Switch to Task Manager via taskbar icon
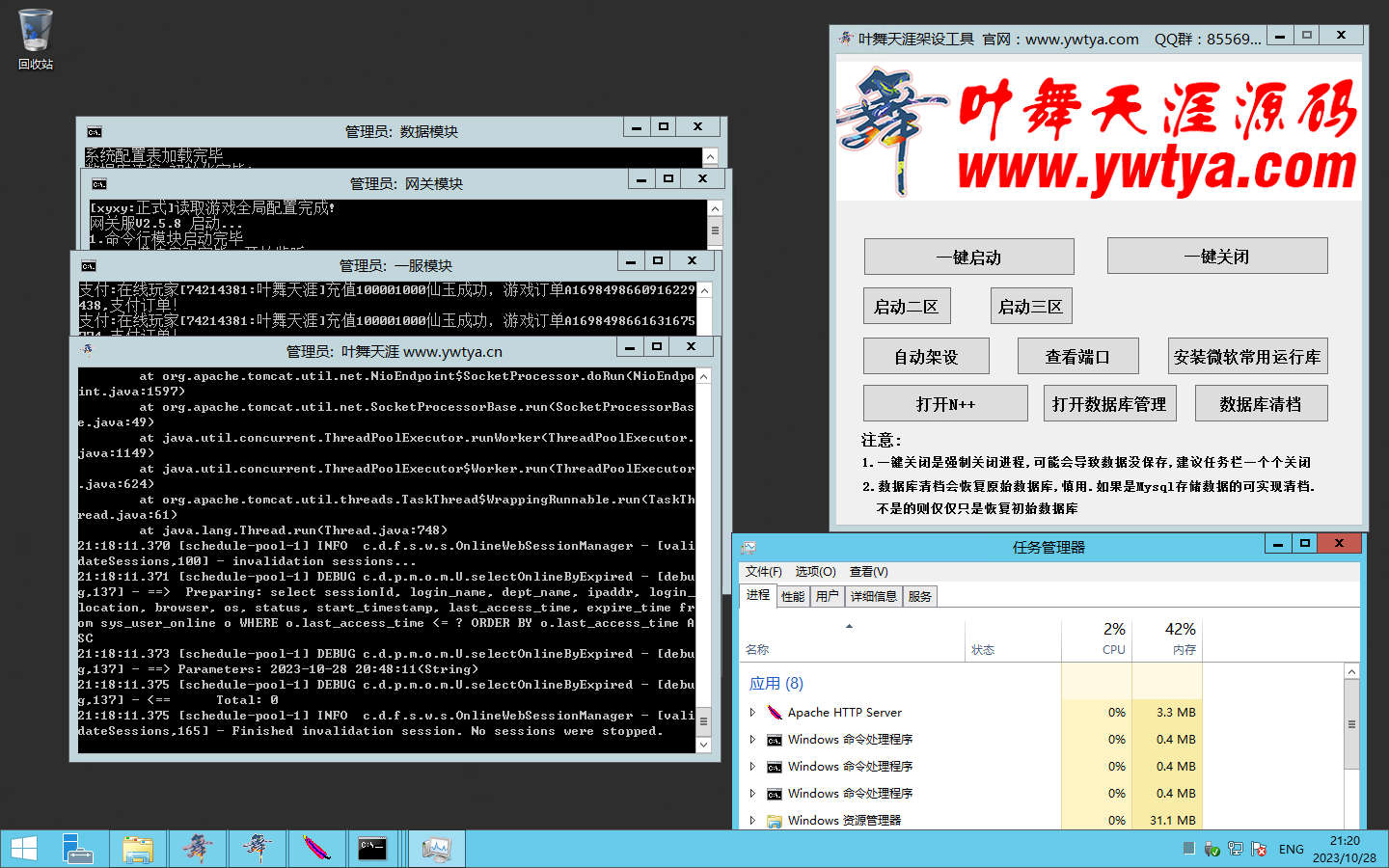The height and width of the screenshot is (868, 1389). point(436,849)
